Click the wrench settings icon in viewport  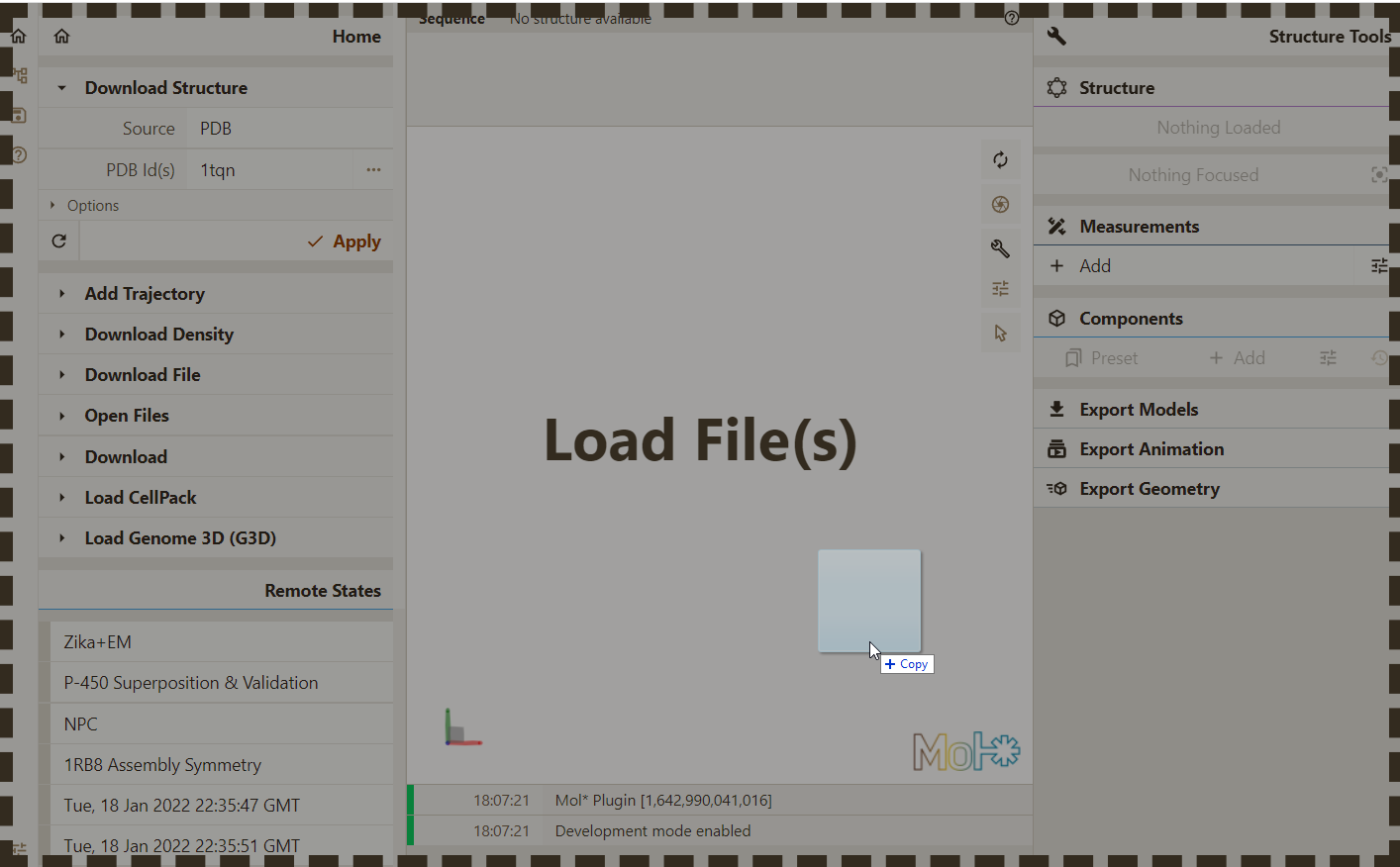1000,248
